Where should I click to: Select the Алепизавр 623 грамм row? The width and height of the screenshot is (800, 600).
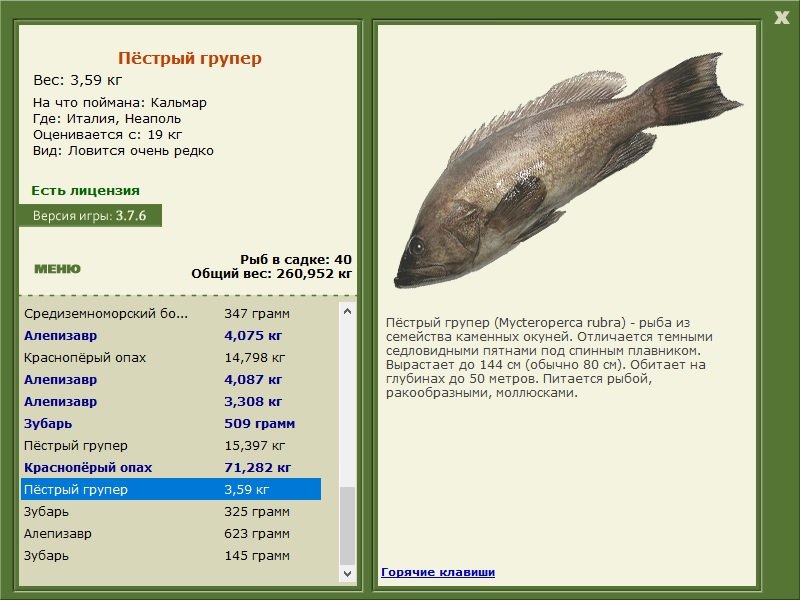tap(171, 533)
